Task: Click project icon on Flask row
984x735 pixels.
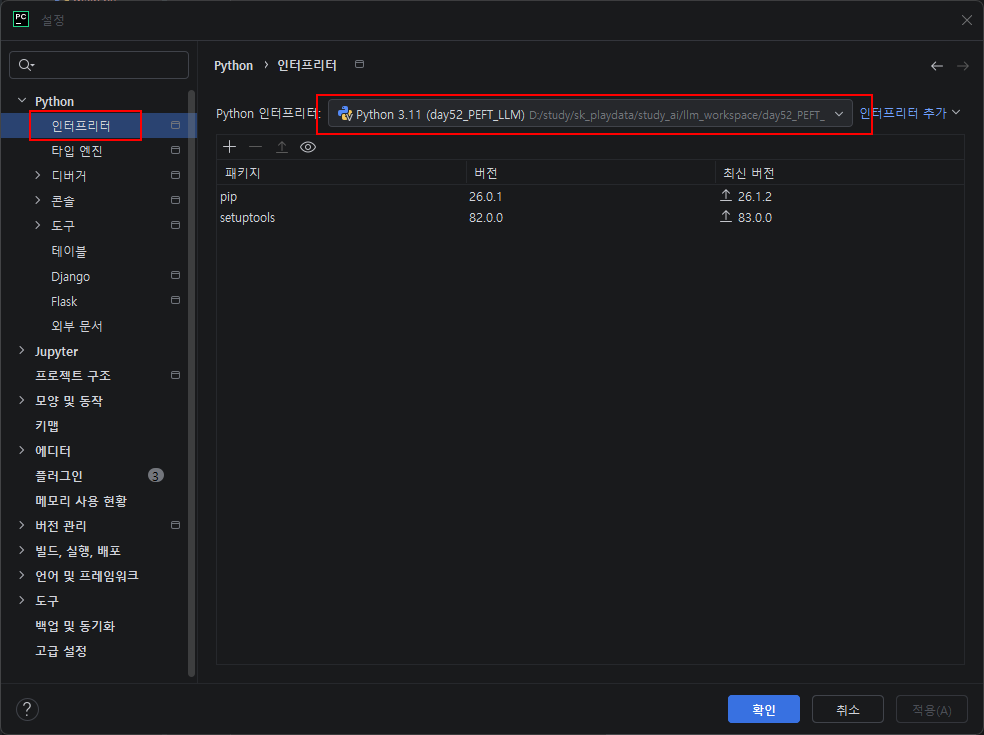Action: tap(176, 300)
